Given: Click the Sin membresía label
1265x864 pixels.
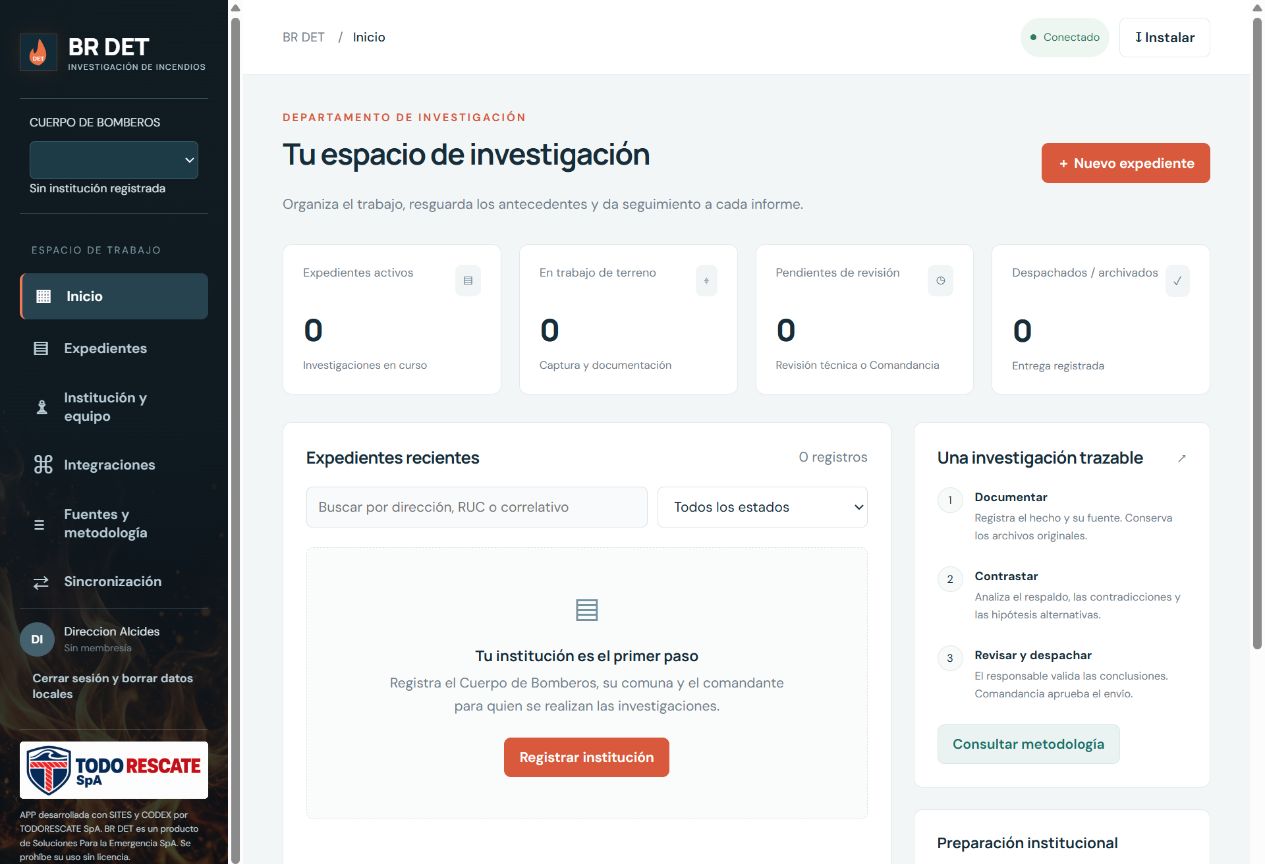Looking at the screenshot, I should 98,648.
